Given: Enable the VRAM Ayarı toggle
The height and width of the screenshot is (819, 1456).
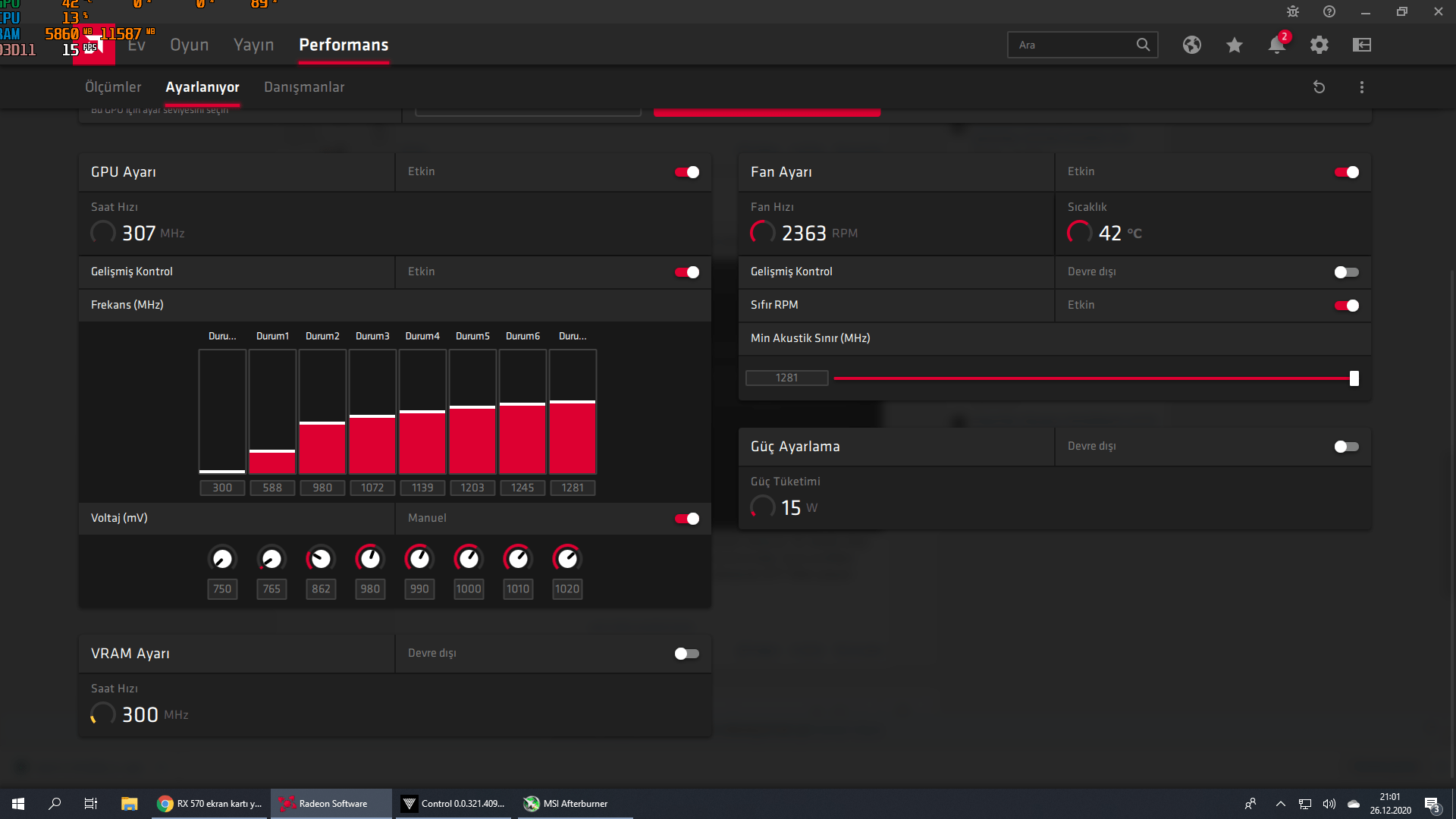Looking at the screenshot, I should click(687, 654).
